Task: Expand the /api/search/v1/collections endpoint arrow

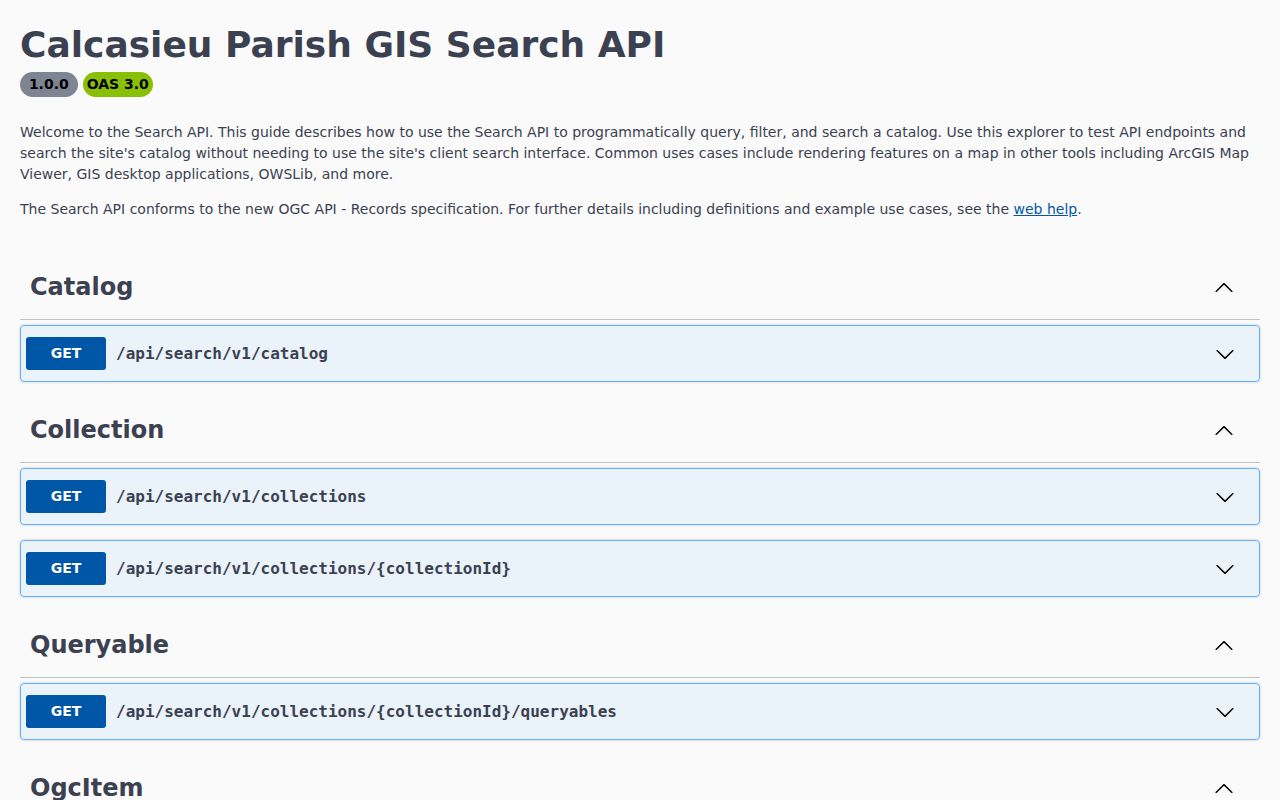Action: 1224,497
